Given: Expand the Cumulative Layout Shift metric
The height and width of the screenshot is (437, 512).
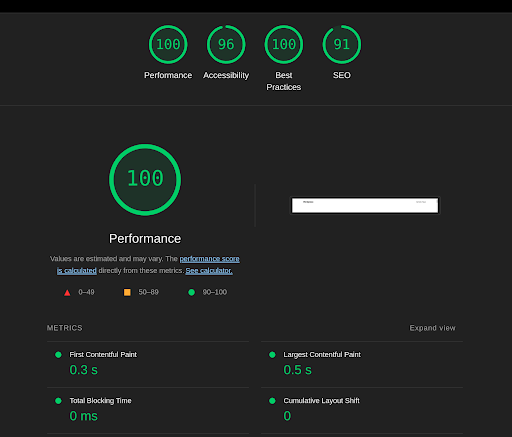Looking at the screenshot, I should [x=362, y=410].
